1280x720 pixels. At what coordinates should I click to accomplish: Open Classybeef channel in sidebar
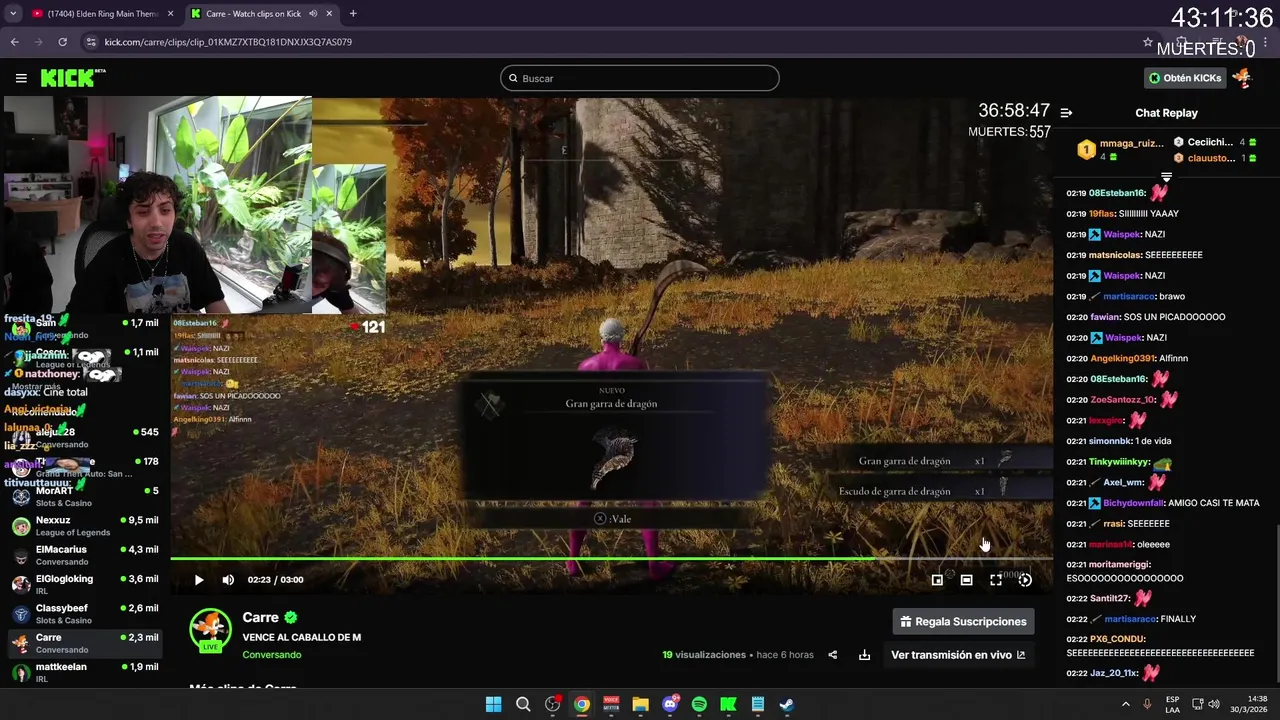85,614
